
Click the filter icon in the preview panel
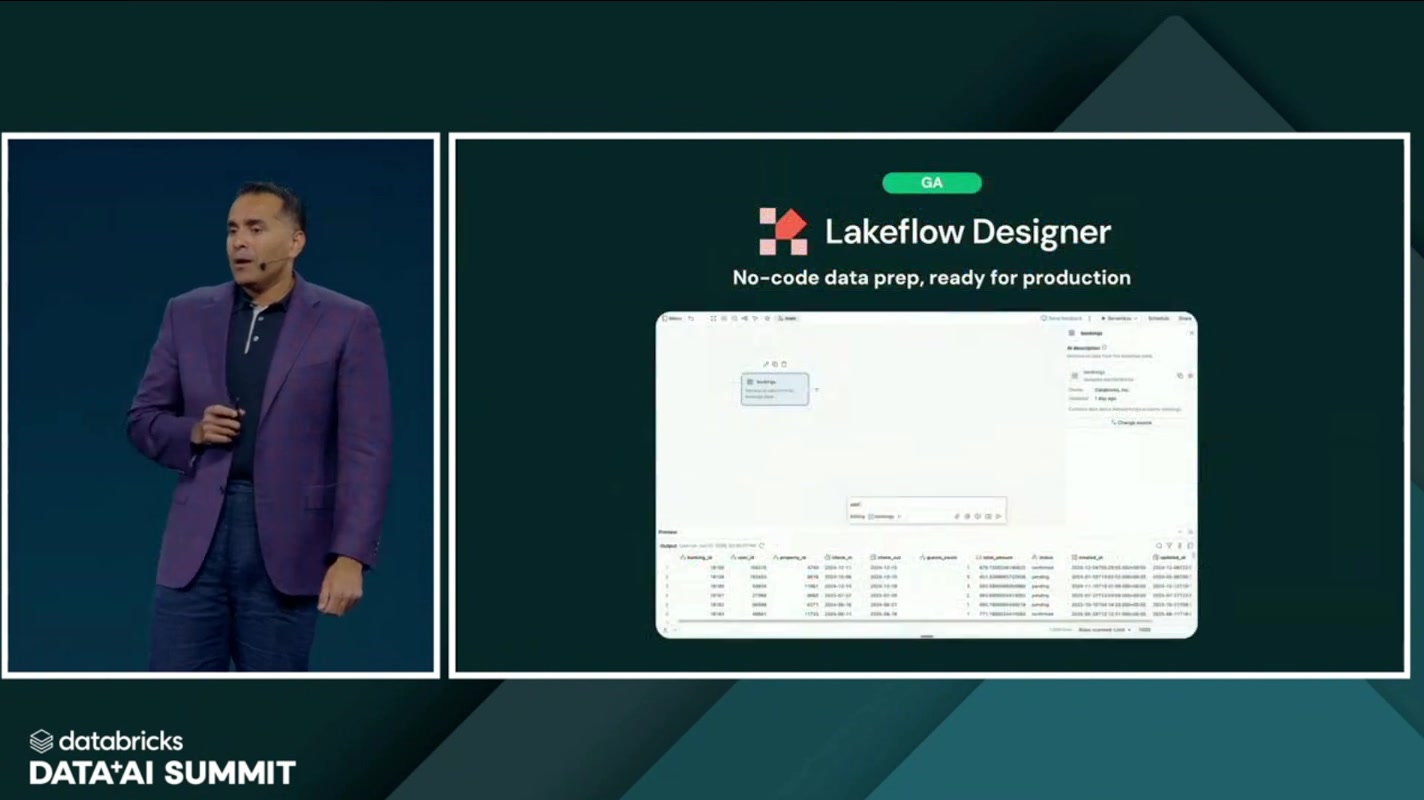point(1169,546)
